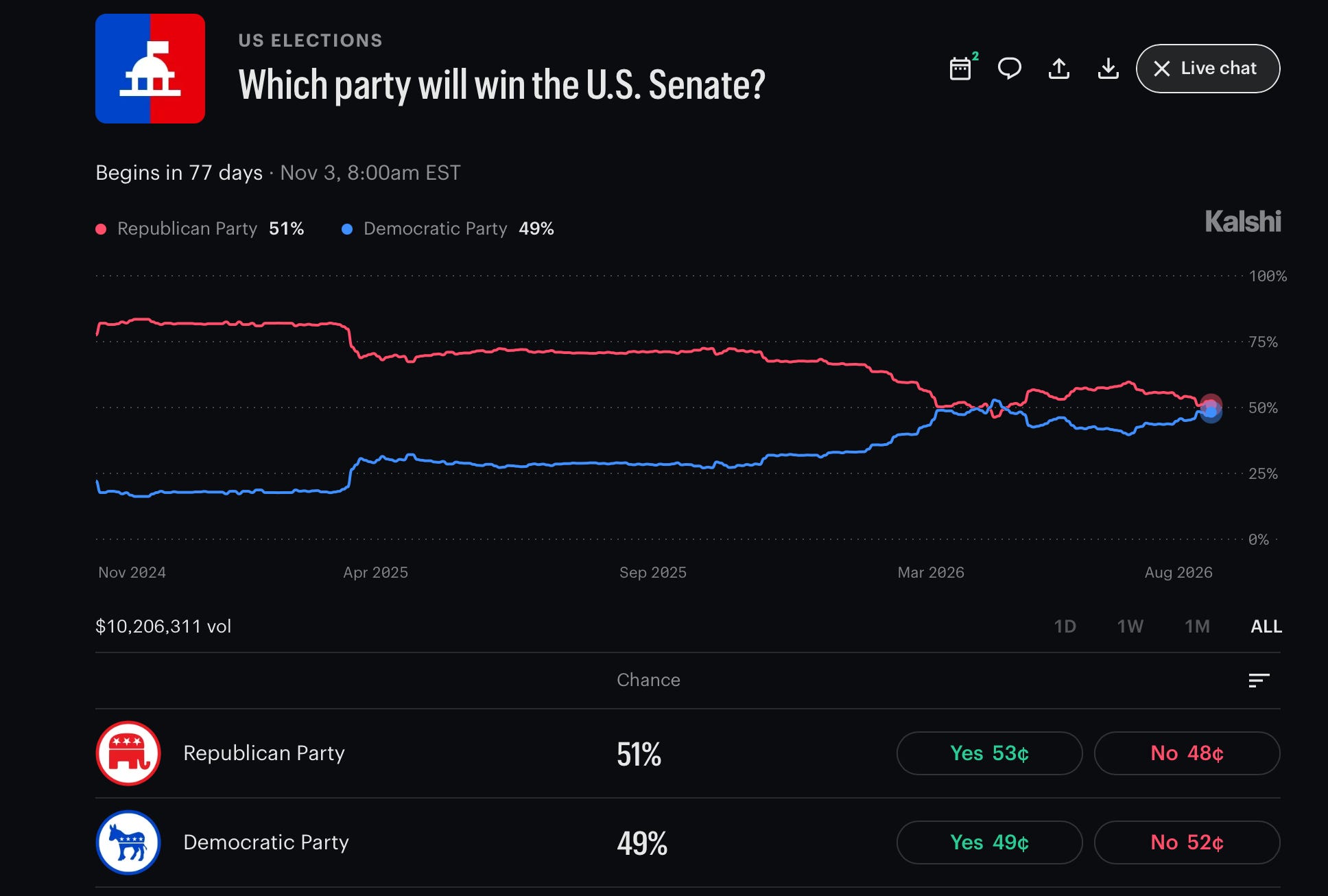Select the ALL time range
Viewport: 1328px width, 896px height.
1266,626
